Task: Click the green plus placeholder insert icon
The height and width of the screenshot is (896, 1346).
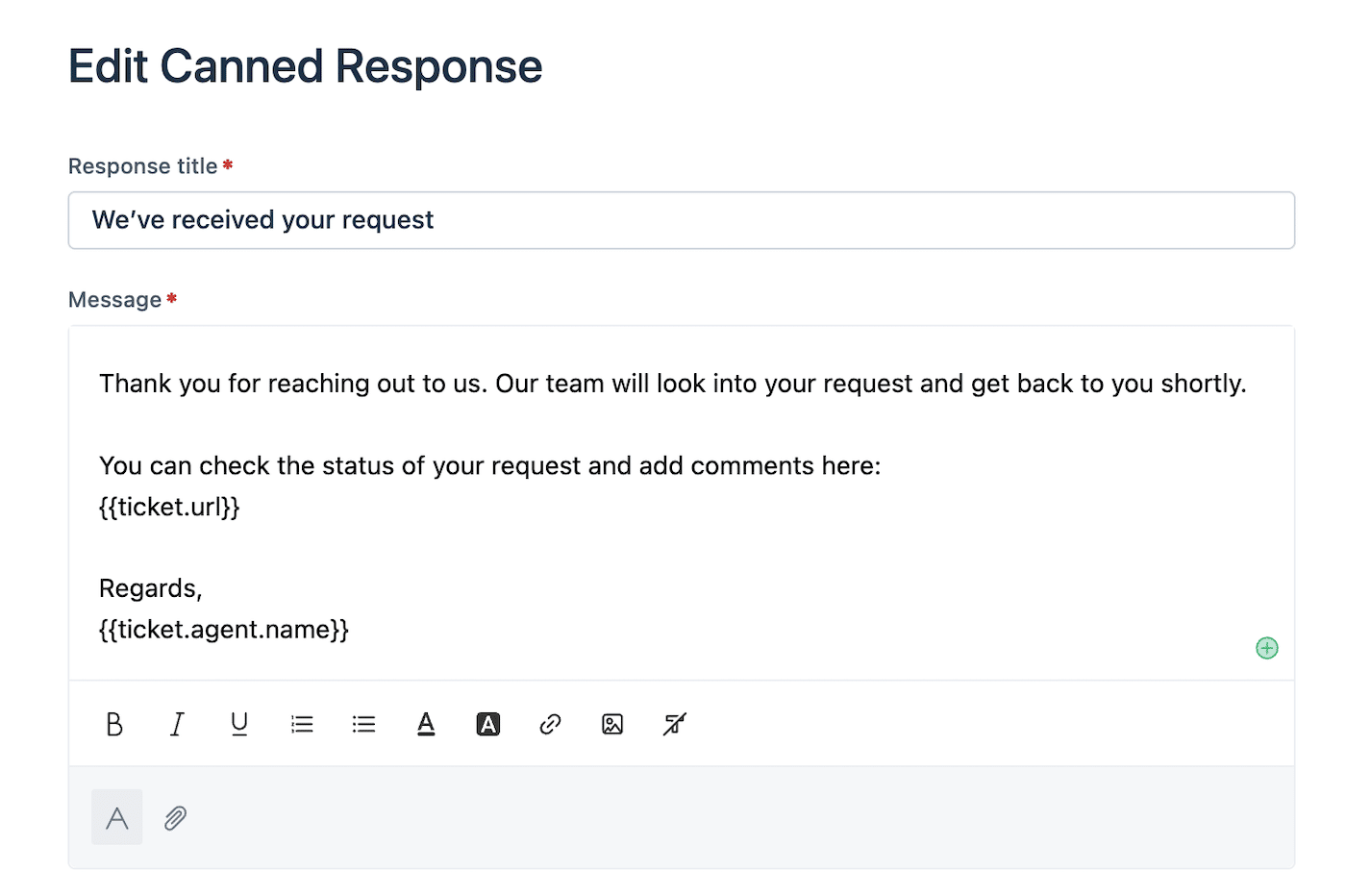Action: pos(1266,648)
